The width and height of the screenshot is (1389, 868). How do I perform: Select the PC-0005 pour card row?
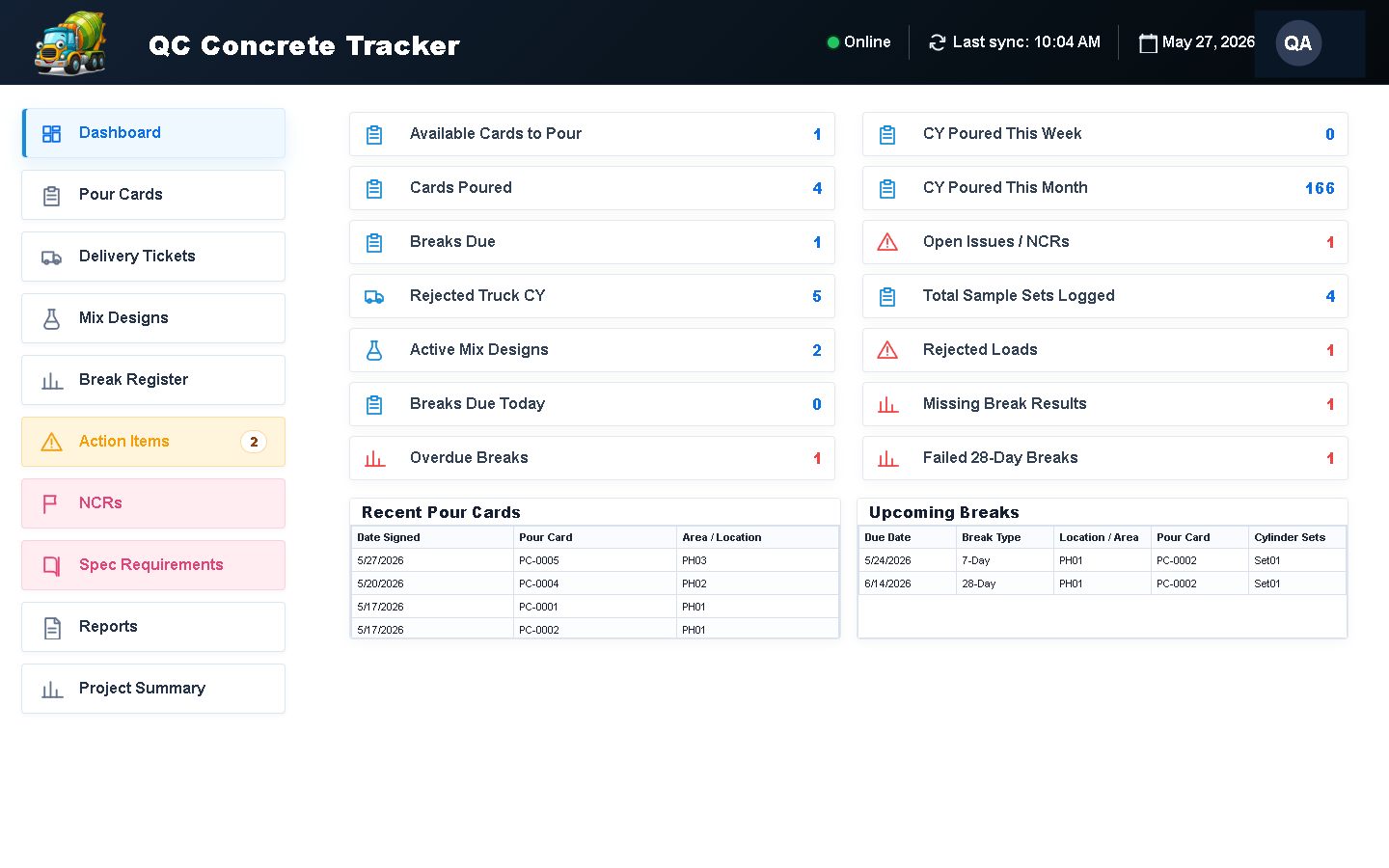click(x=595, y=560)
